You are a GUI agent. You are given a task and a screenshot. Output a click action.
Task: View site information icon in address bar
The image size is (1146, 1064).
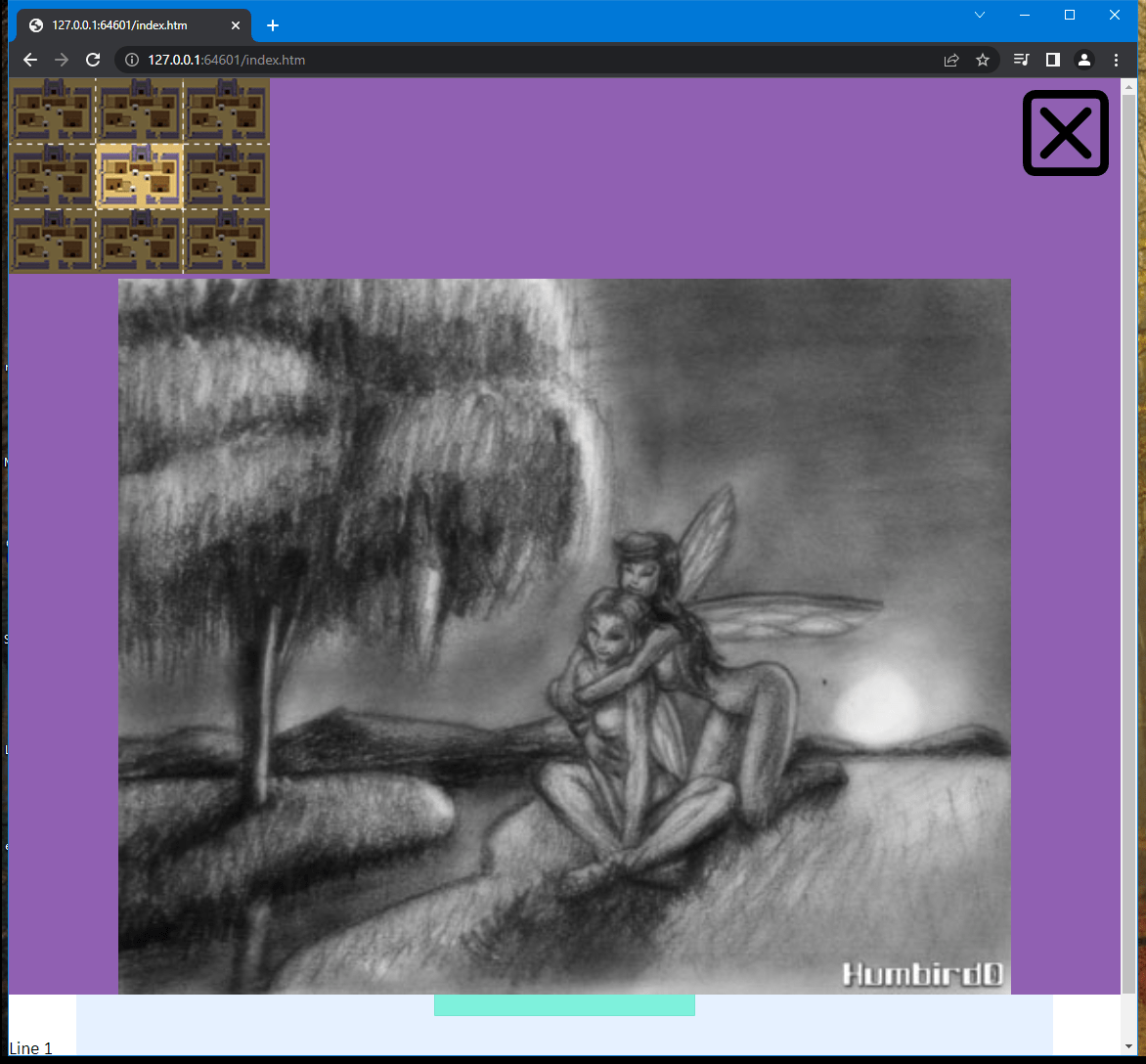coord(133,60)
